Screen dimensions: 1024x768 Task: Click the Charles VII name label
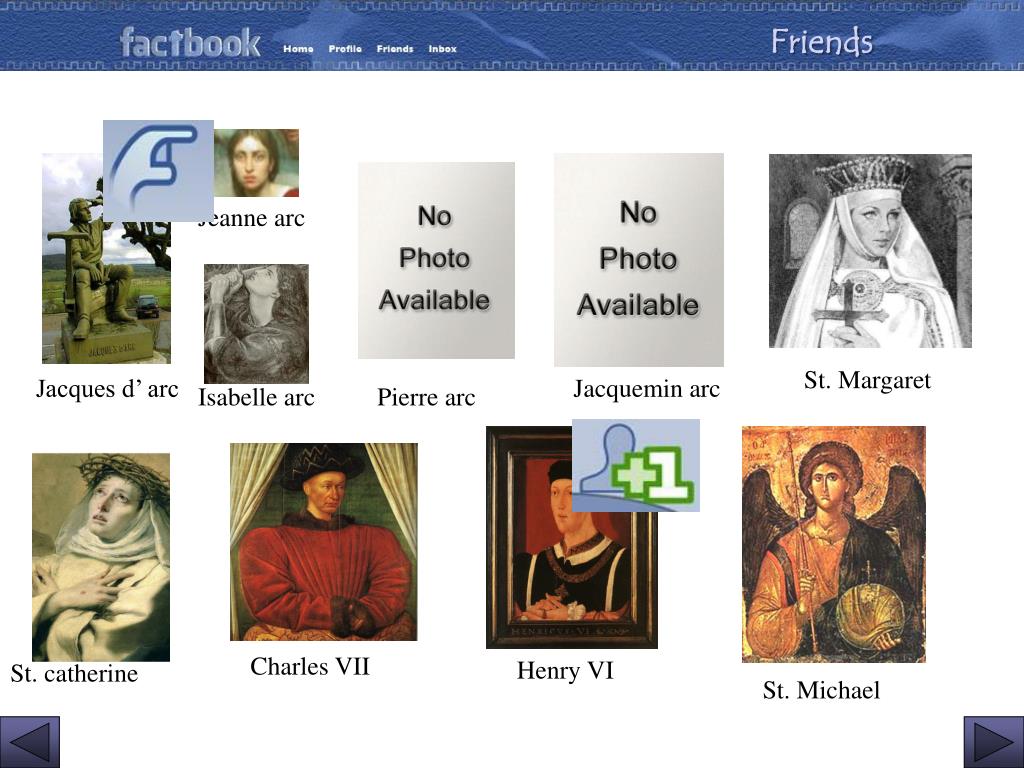click(x=310, y=667)
